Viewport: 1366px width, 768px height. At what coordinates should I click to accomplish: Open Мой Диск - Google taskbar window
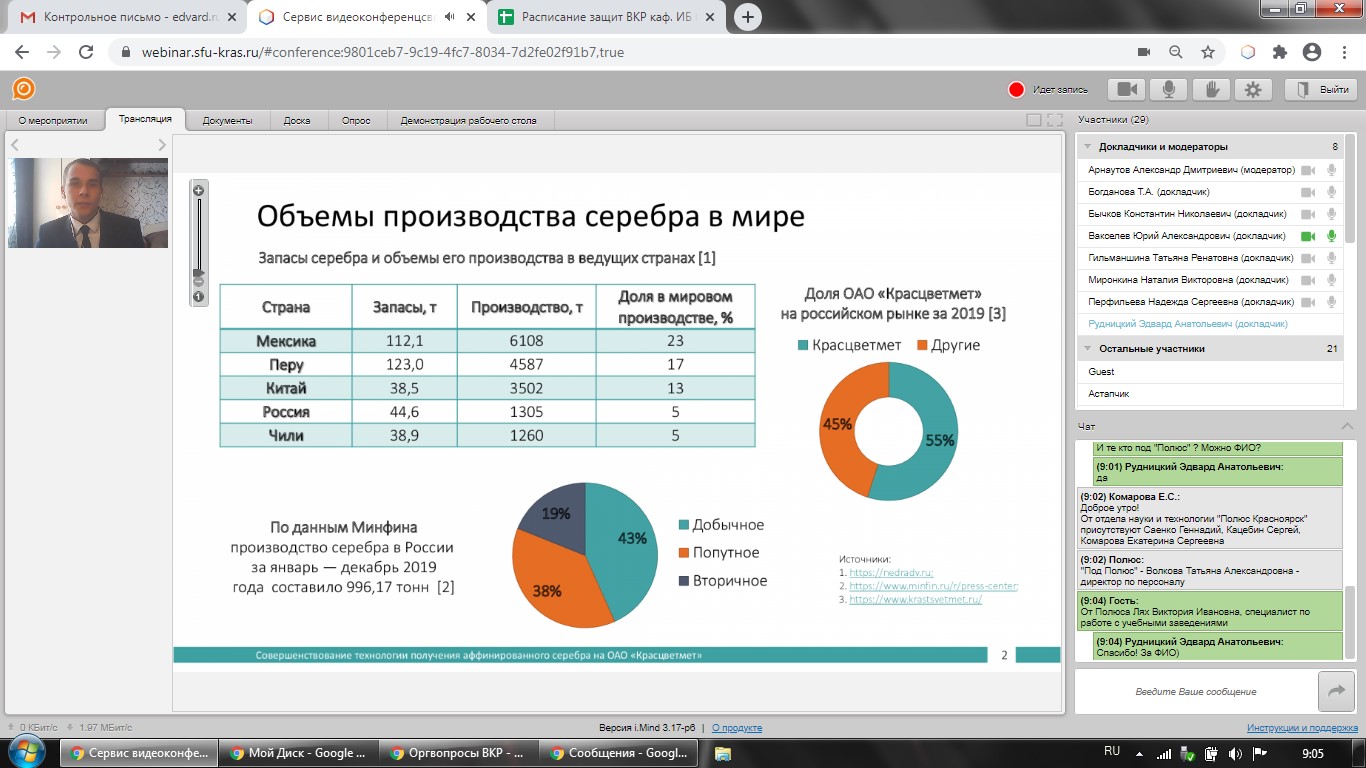point(299,753)
